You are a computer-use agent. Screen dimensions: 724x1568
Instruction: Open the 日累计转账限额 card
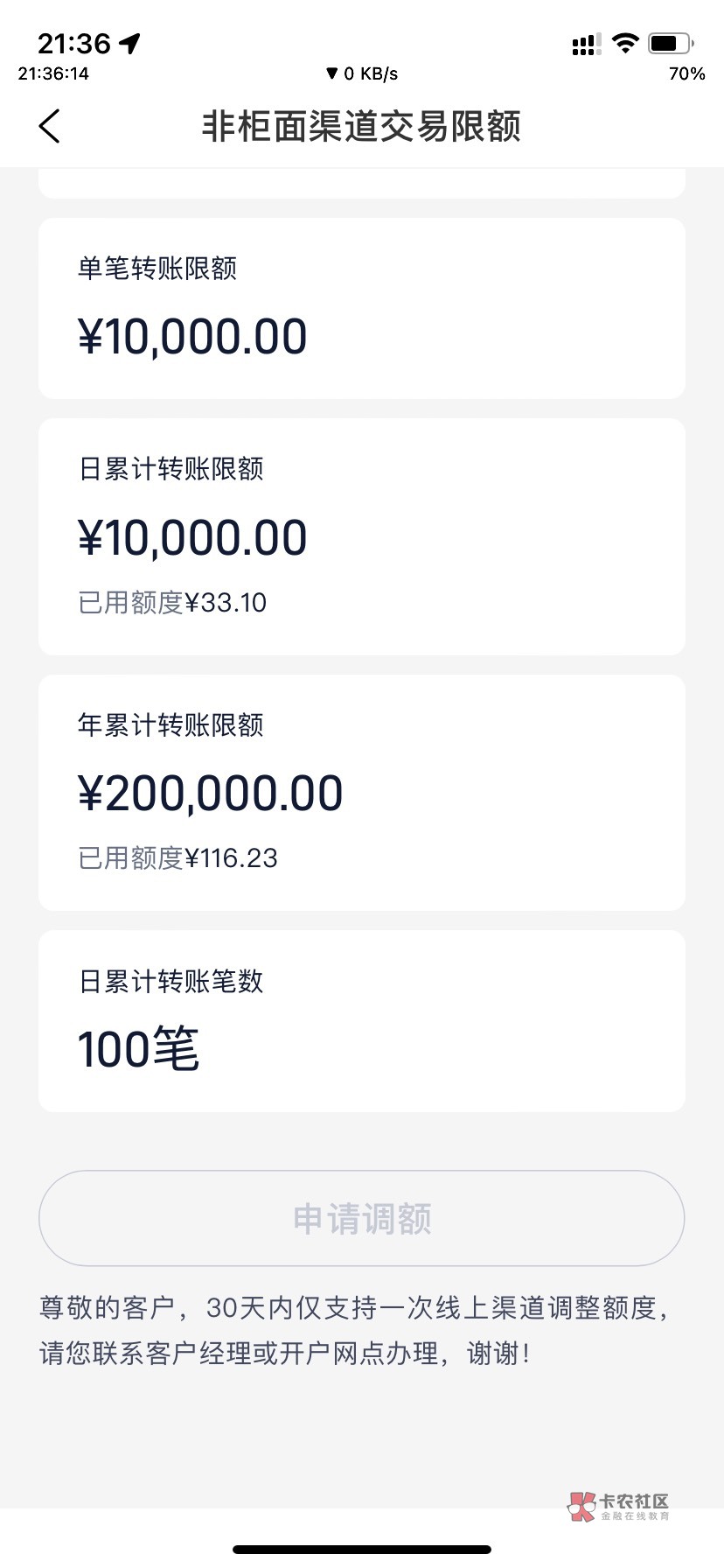click(361, 535)
